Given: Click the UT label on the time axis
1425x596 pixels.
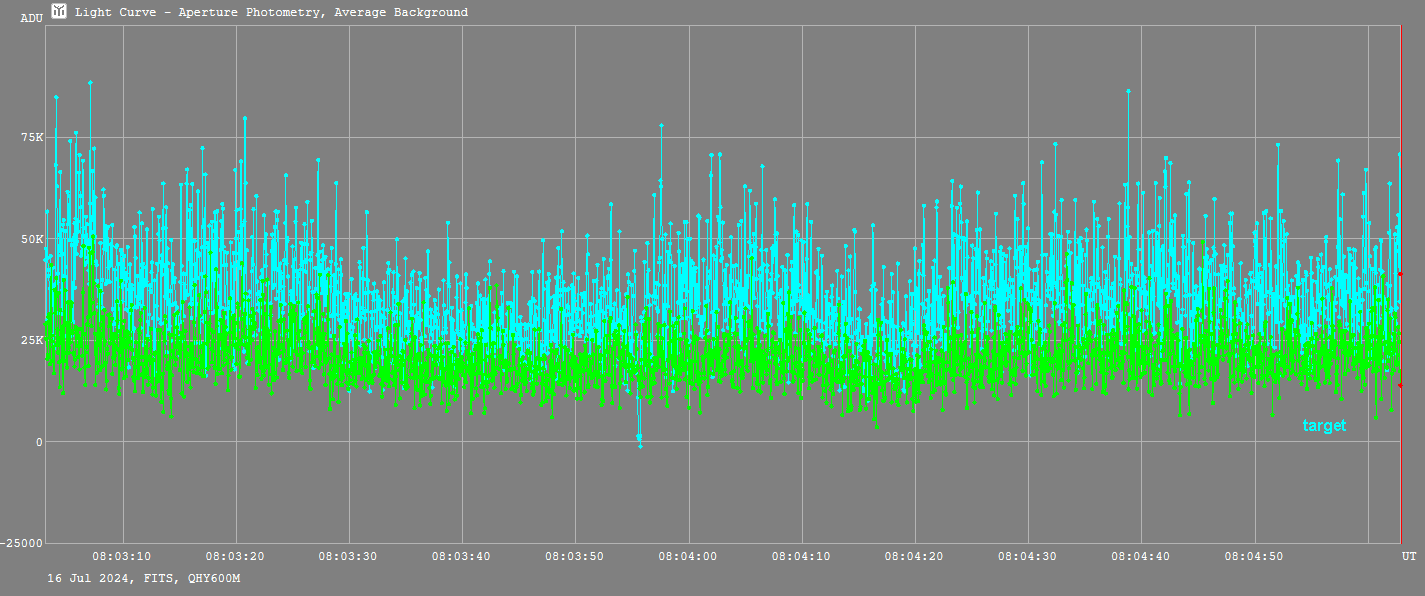Looking at the screenshot, I should [1408, 555].
